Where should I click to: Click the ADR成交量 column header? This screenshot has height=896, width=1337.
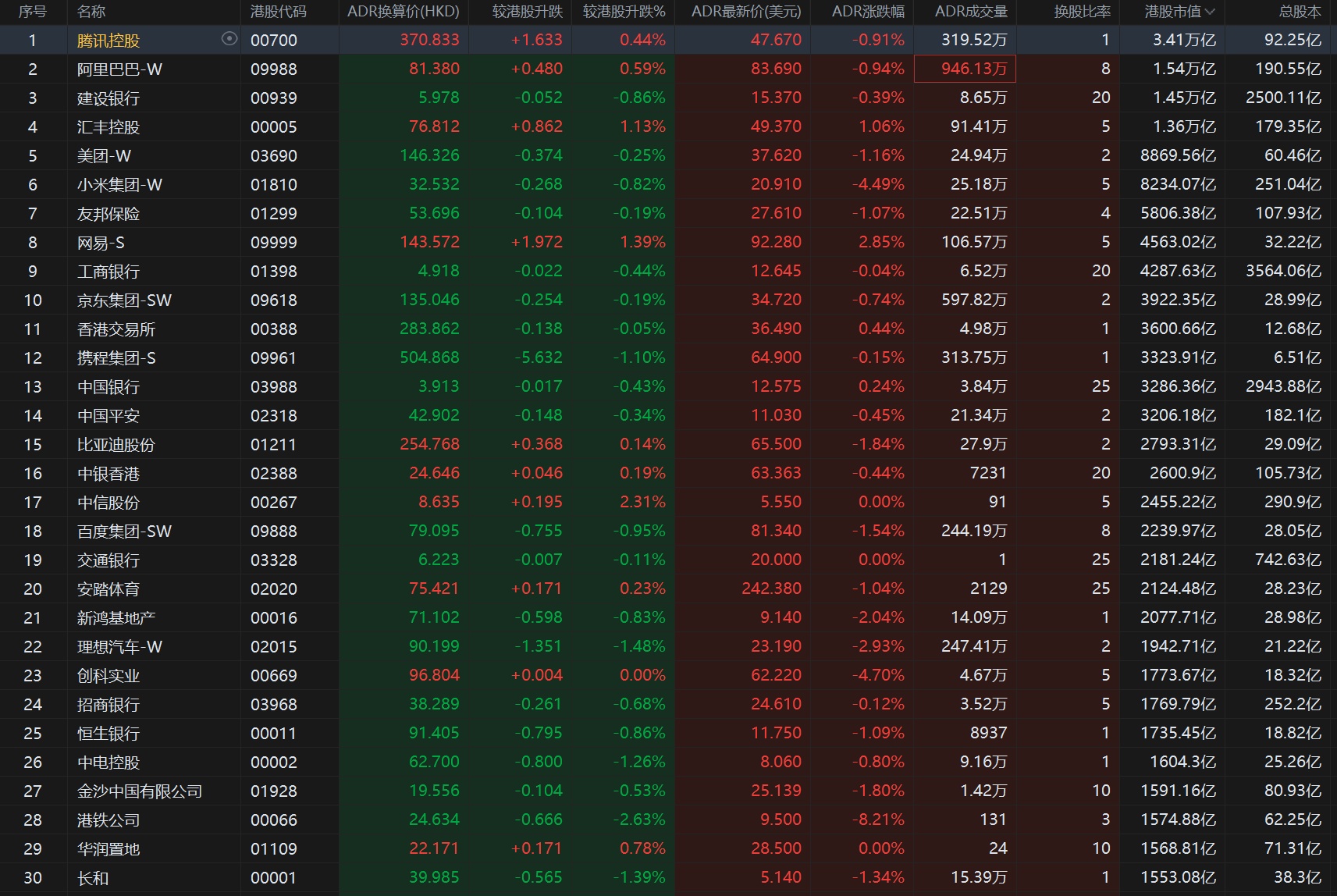pos(971,12)
